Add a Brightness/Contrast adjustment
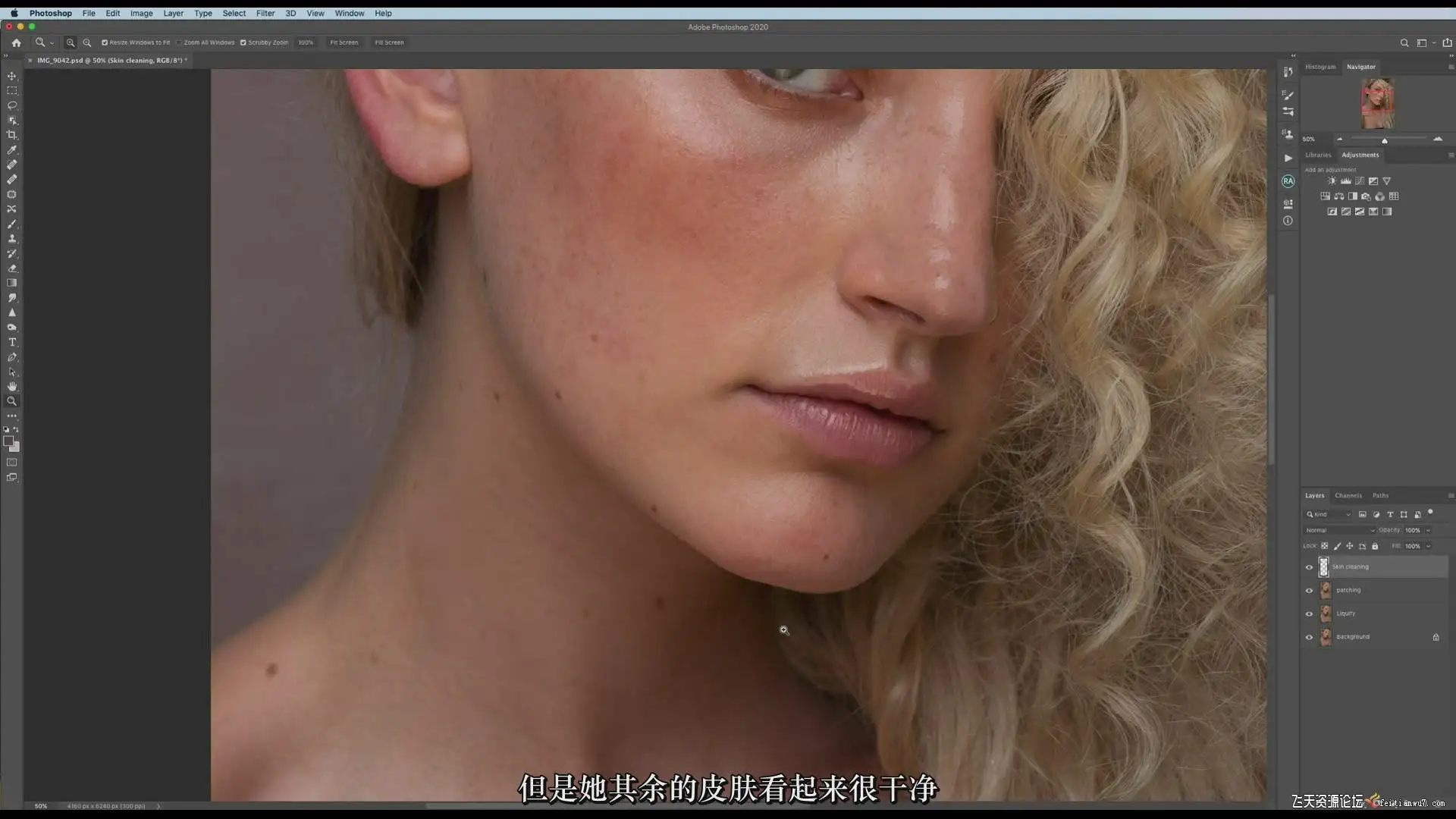Screen dimensions: 1456x819 [1332, 181]
